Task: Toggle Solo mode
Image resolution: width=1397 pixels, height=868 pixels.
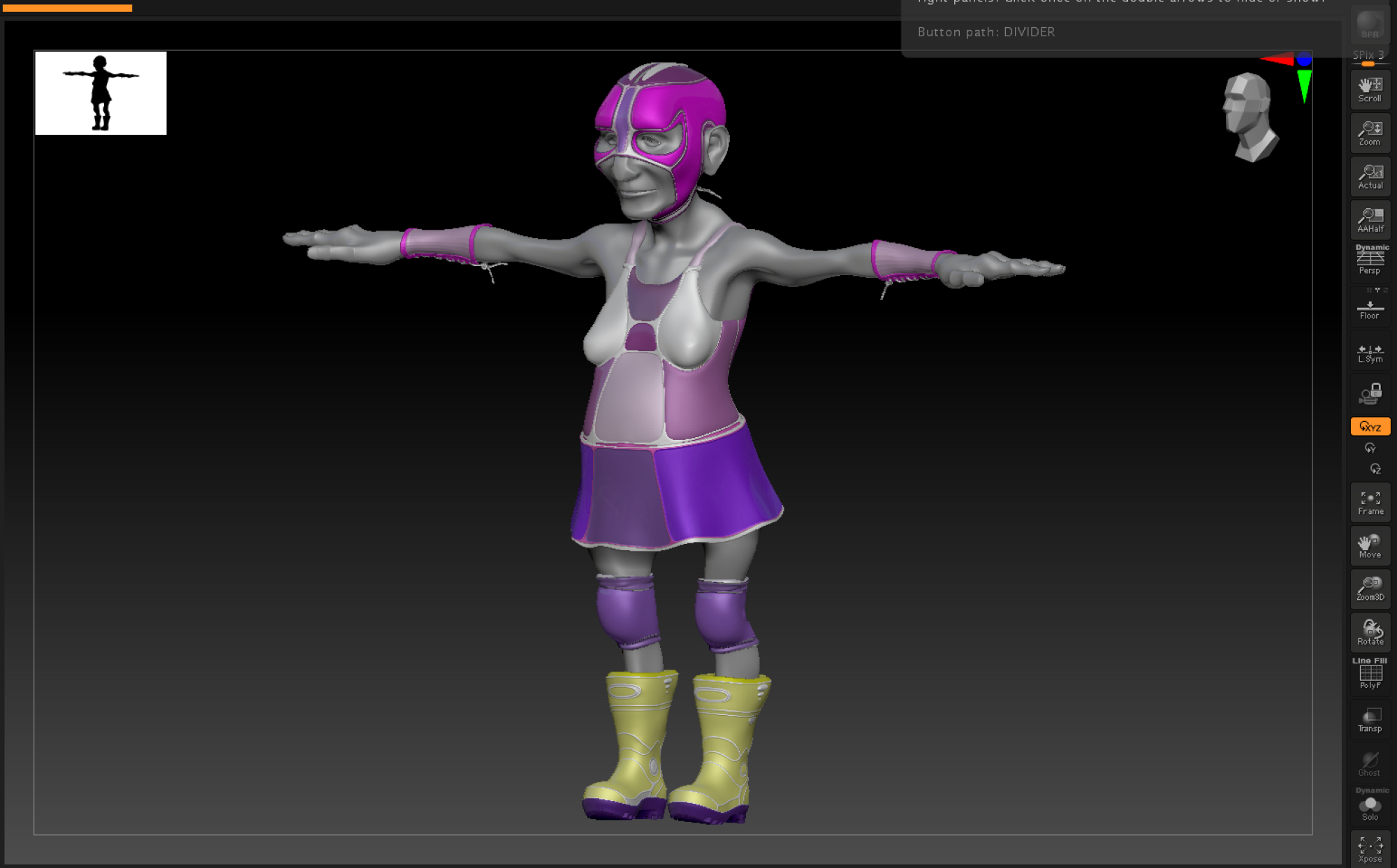Action: tap(1370, 809)
